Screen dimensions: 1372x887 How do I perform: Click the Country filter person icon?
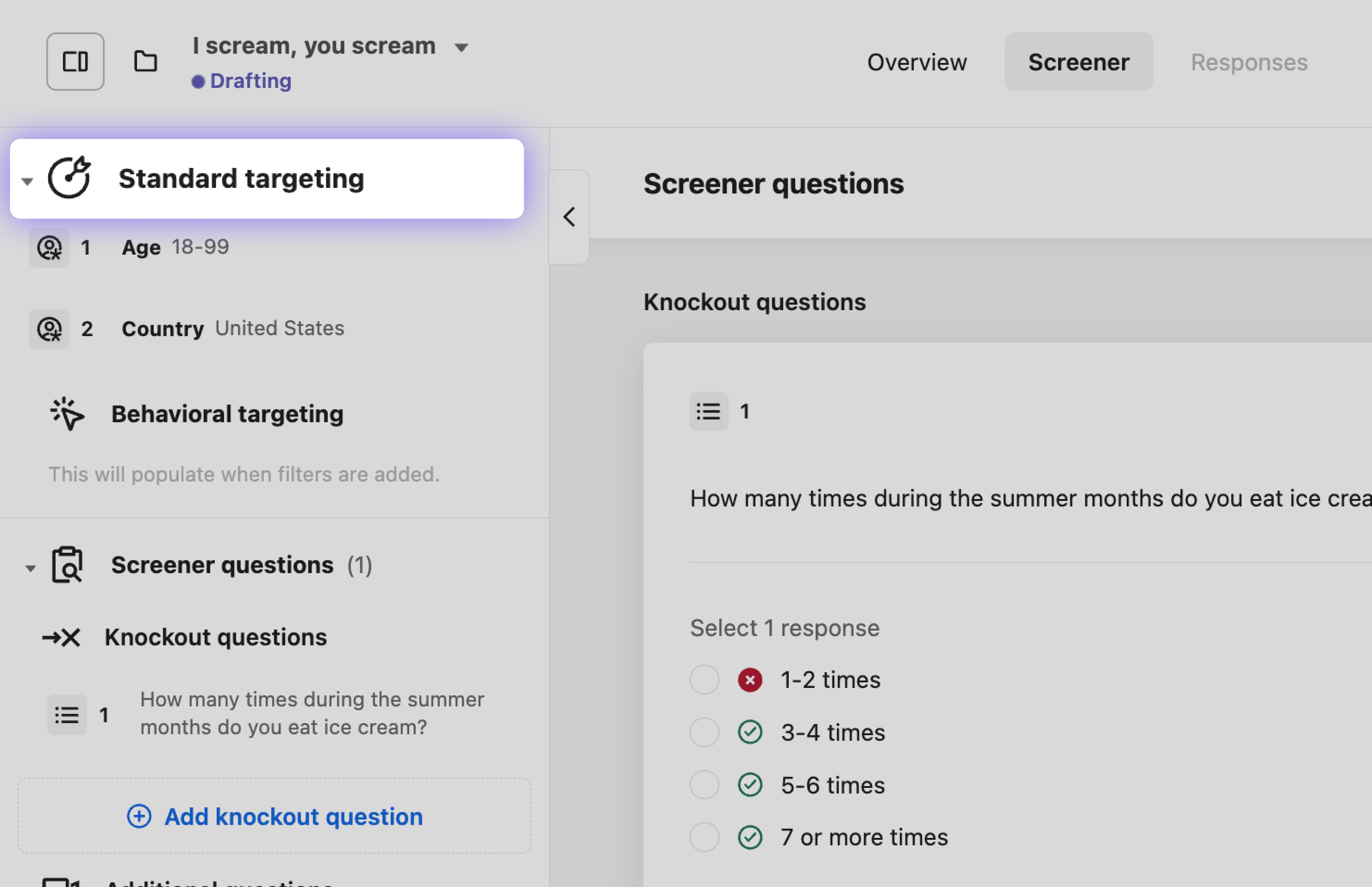(x=49, y=329)
